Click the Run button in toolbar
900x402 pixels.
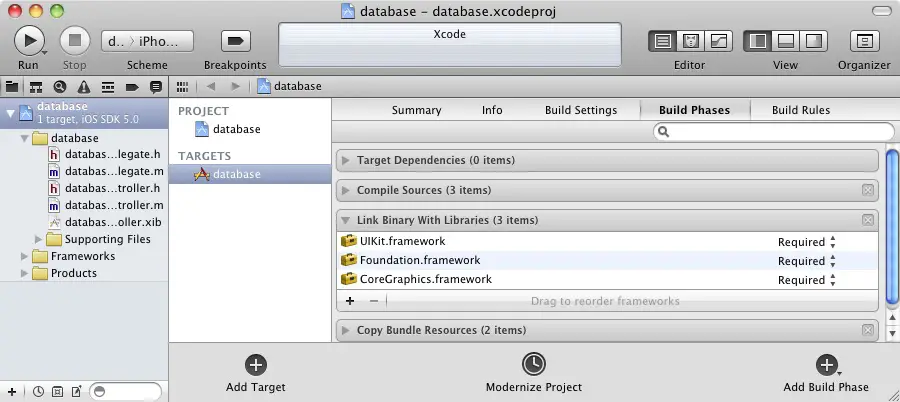29,40
